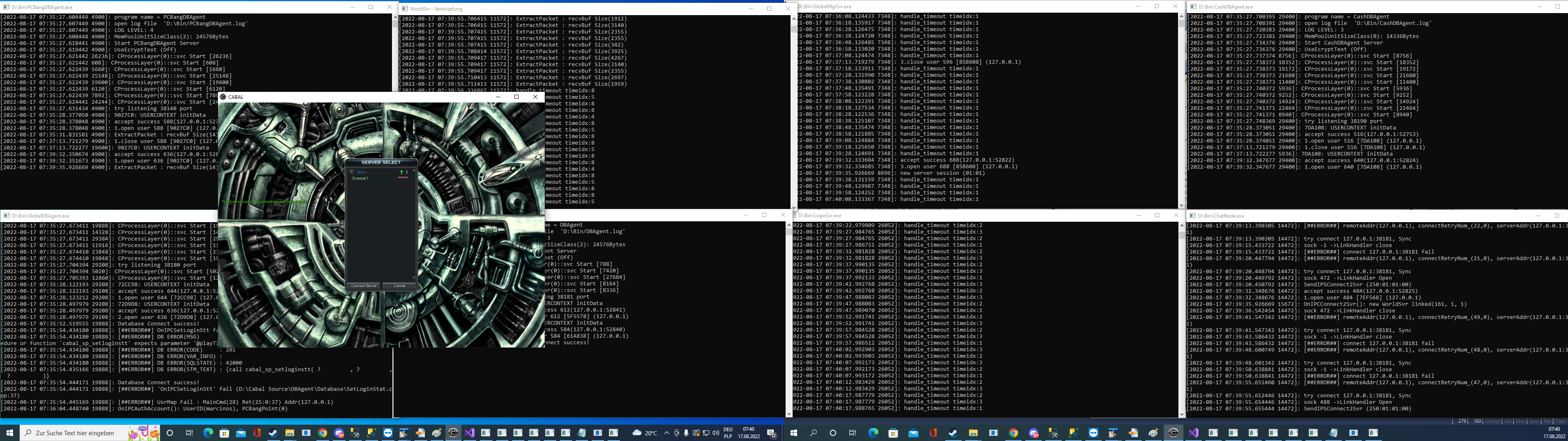This screenshot has height=441, width=1568.
Task: Open Windows Start menu on left taskbar
Action: 10,433
